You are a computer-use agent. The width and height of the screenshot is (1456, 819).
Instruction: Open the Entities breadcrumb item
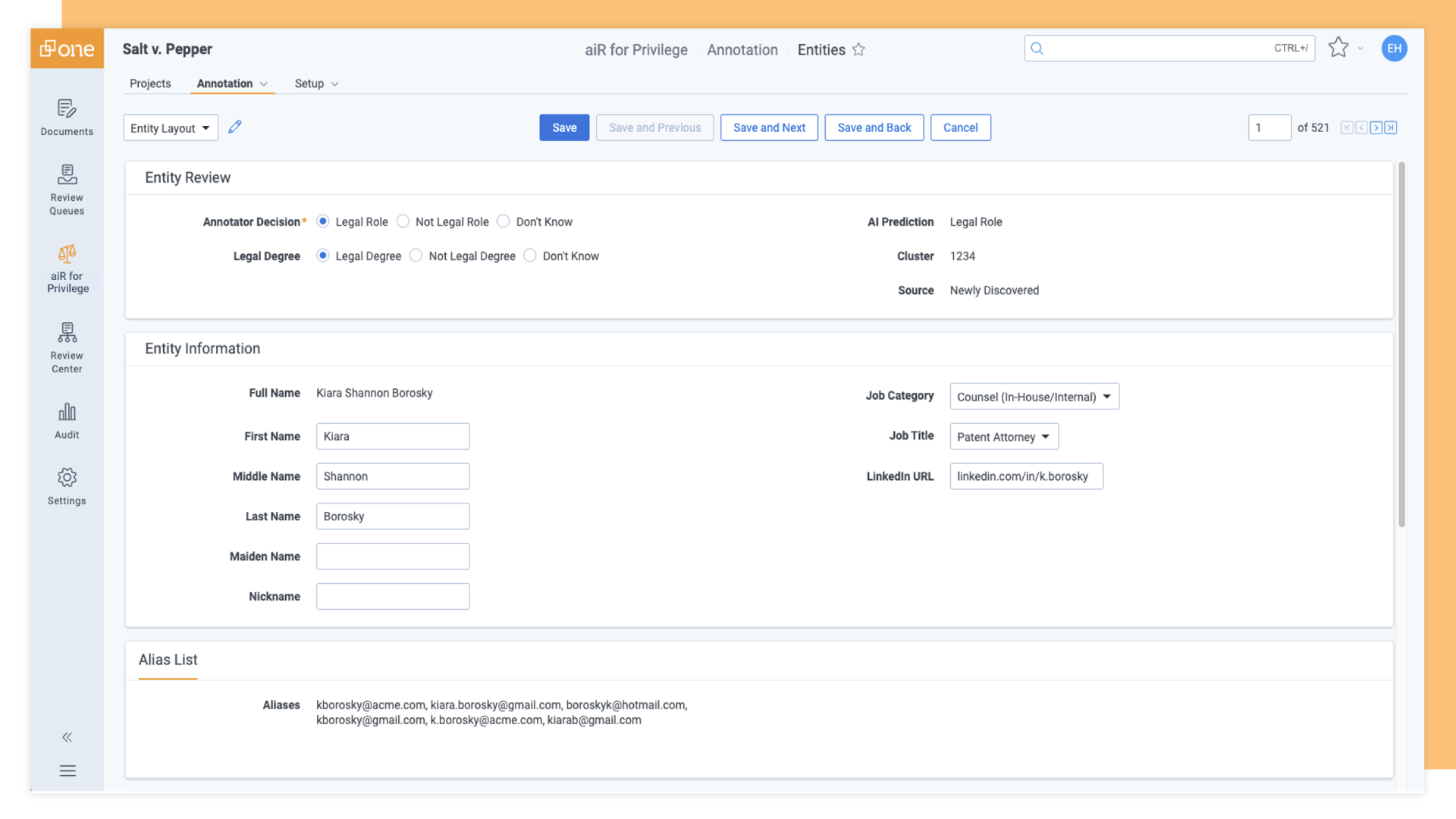tap(821, 49)
